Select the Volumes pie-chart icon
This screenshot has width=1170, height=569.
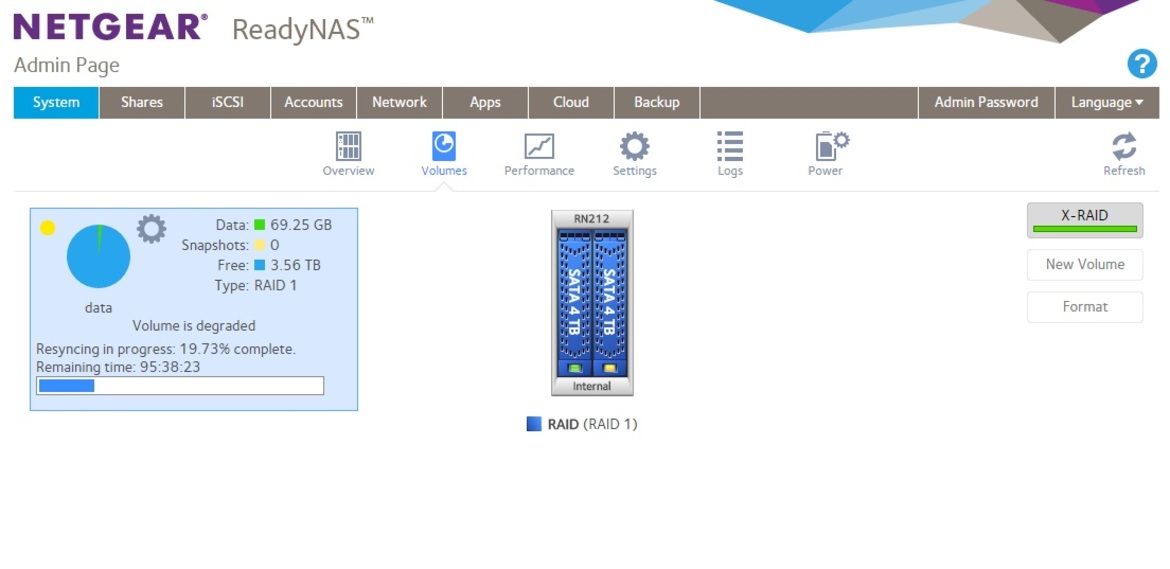[x=444, y=145]
